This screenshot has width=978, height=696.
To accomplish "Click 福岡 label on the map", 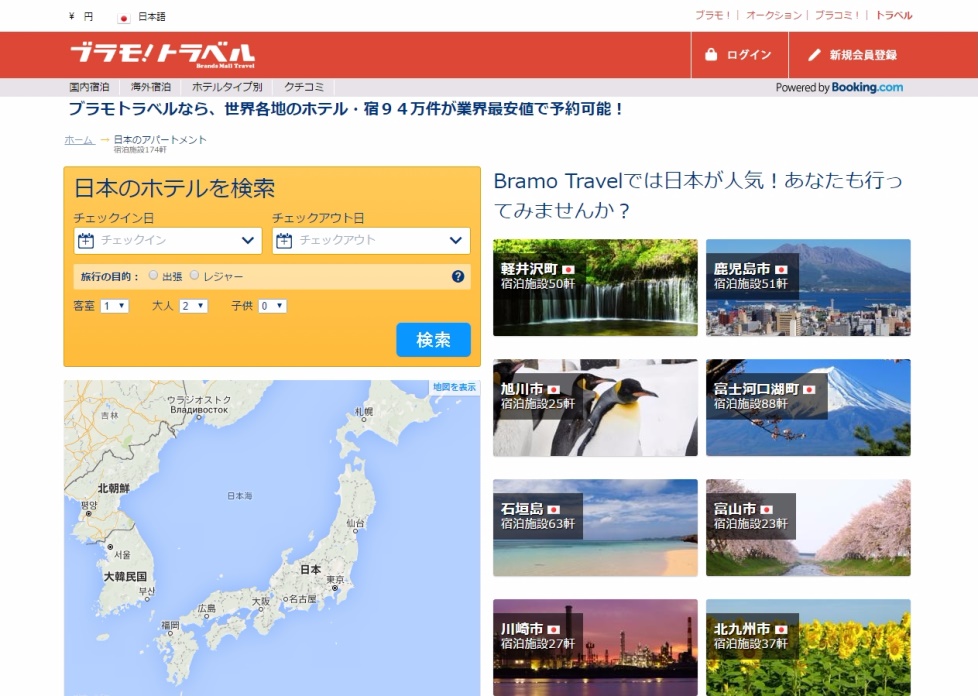I will coord(170,625).
